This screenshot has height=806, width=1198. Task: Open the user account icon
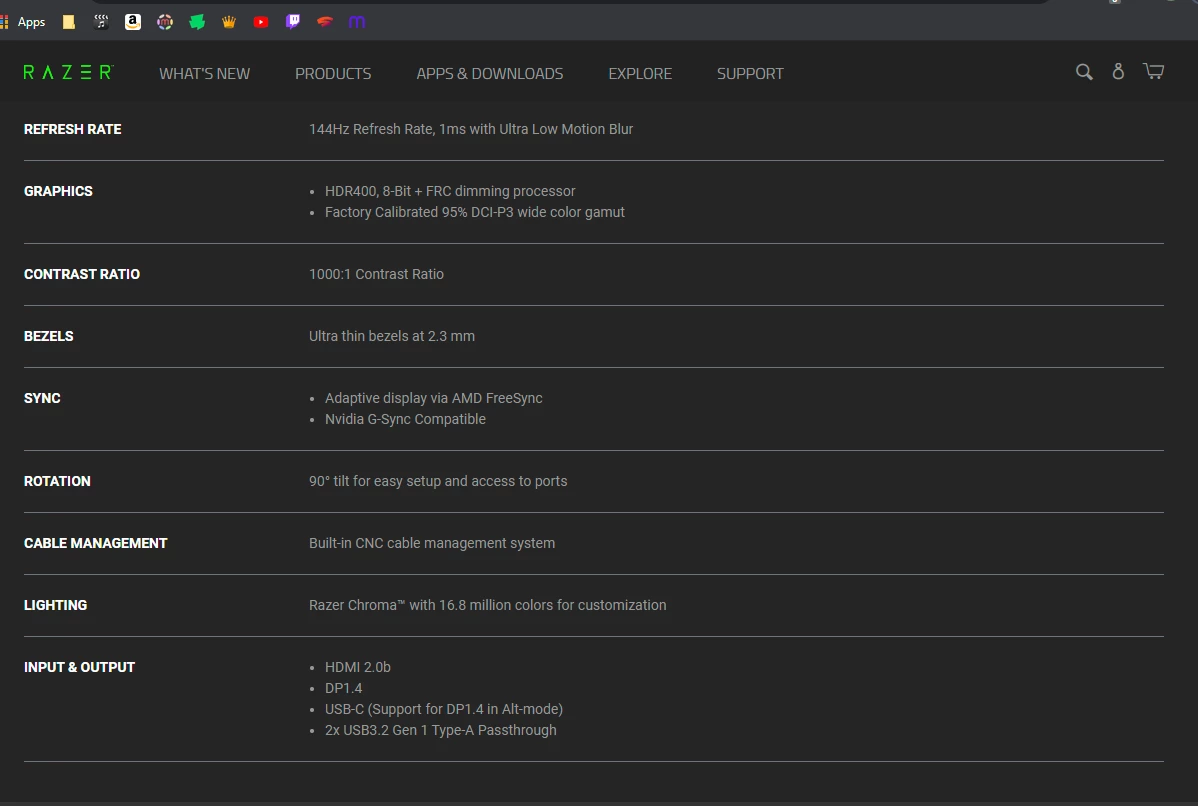click(x=1118, y=72)
